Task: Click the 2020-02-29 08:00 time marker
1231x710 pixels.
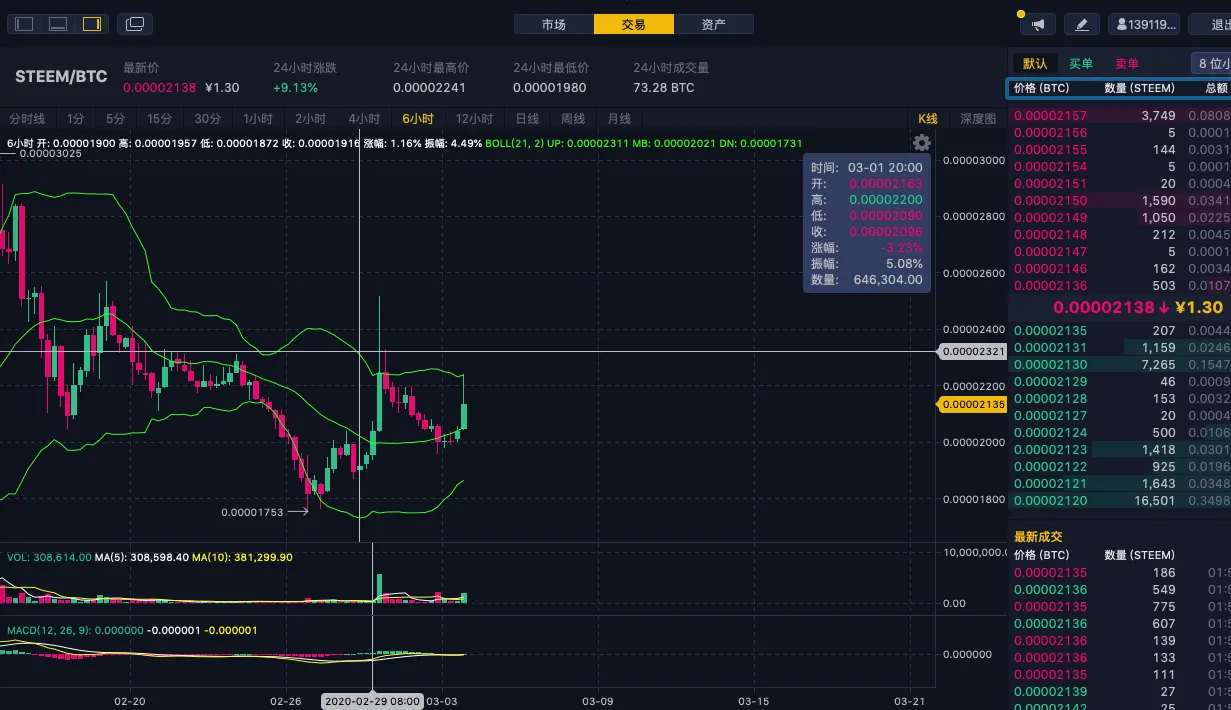Action: tap(372, 701)
